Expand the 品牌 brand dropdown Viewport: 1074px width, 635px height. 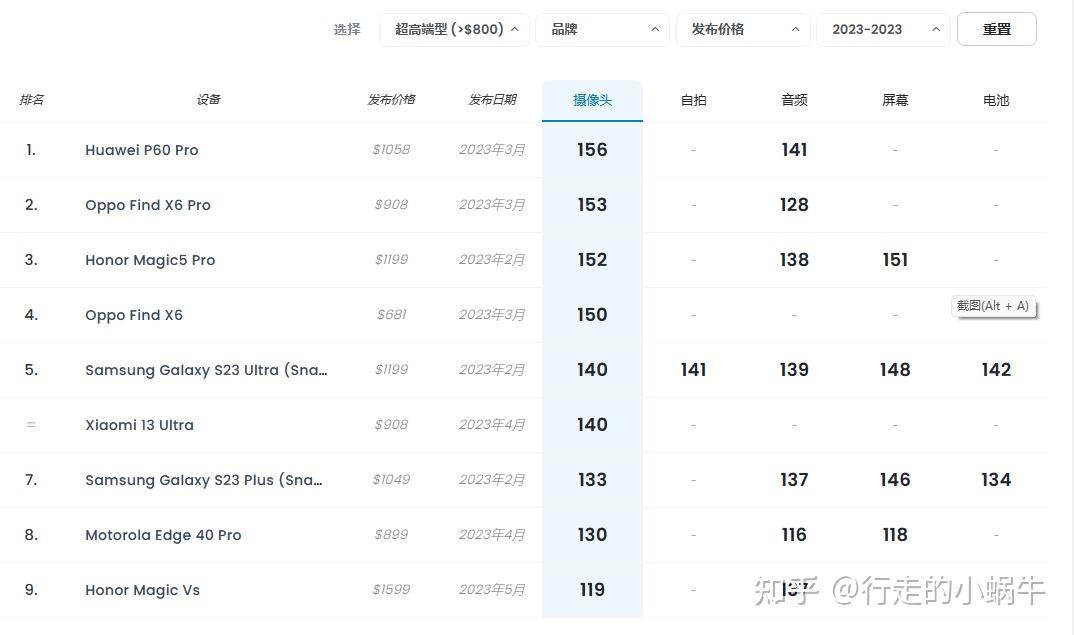click(x=602, y=30)
